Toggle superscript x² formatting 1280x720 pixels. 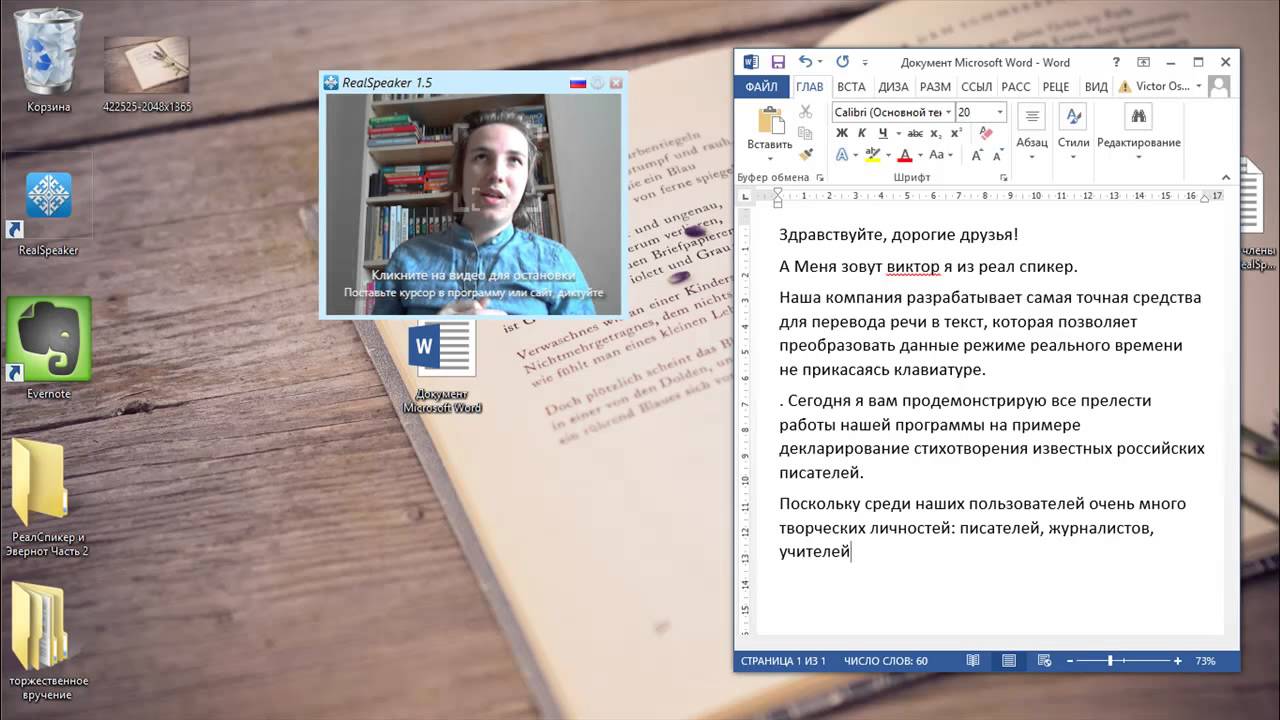(x=957, y=133)
